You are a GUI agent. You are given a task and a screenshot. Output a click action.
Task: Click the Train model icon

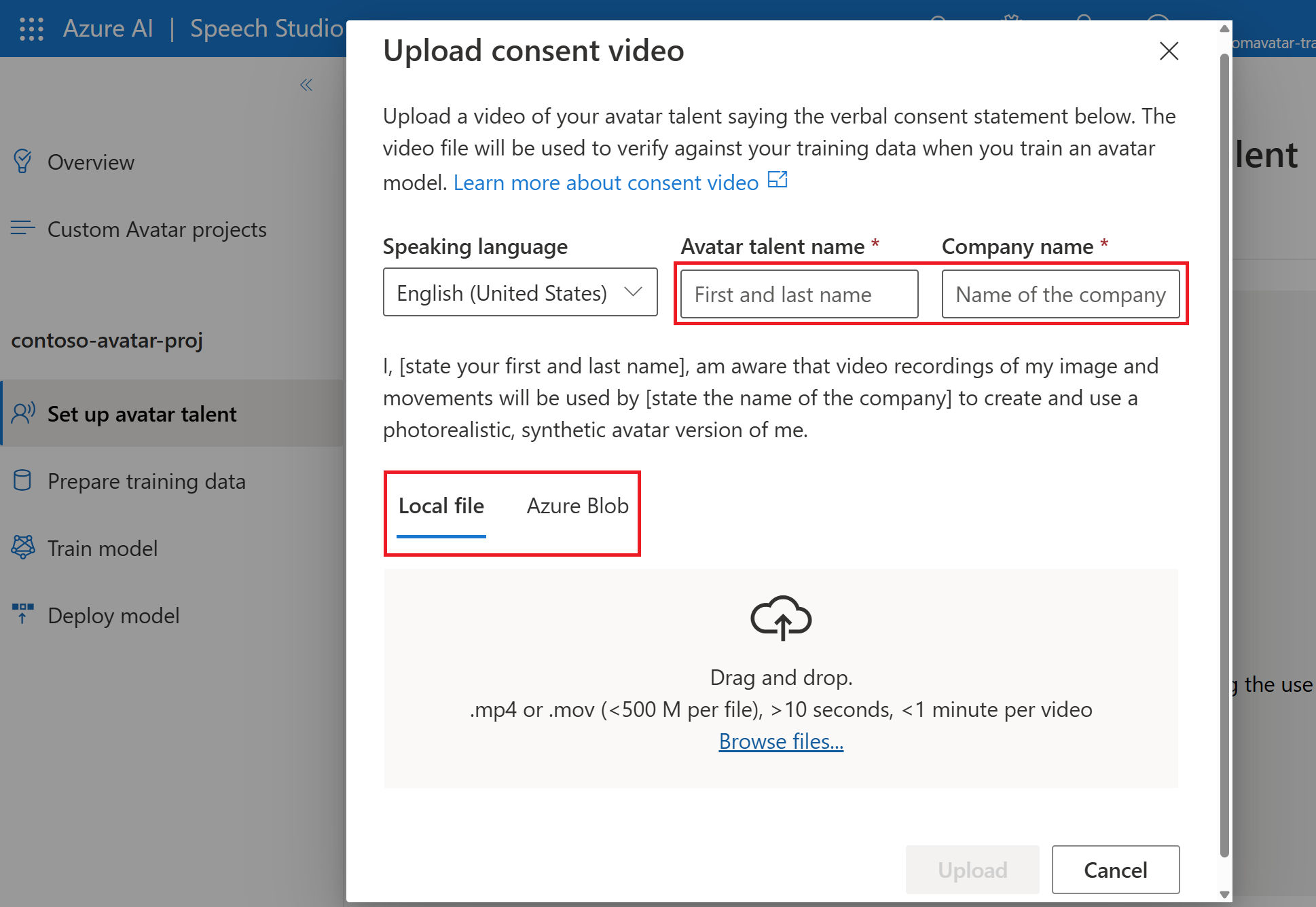coord(23,547)
